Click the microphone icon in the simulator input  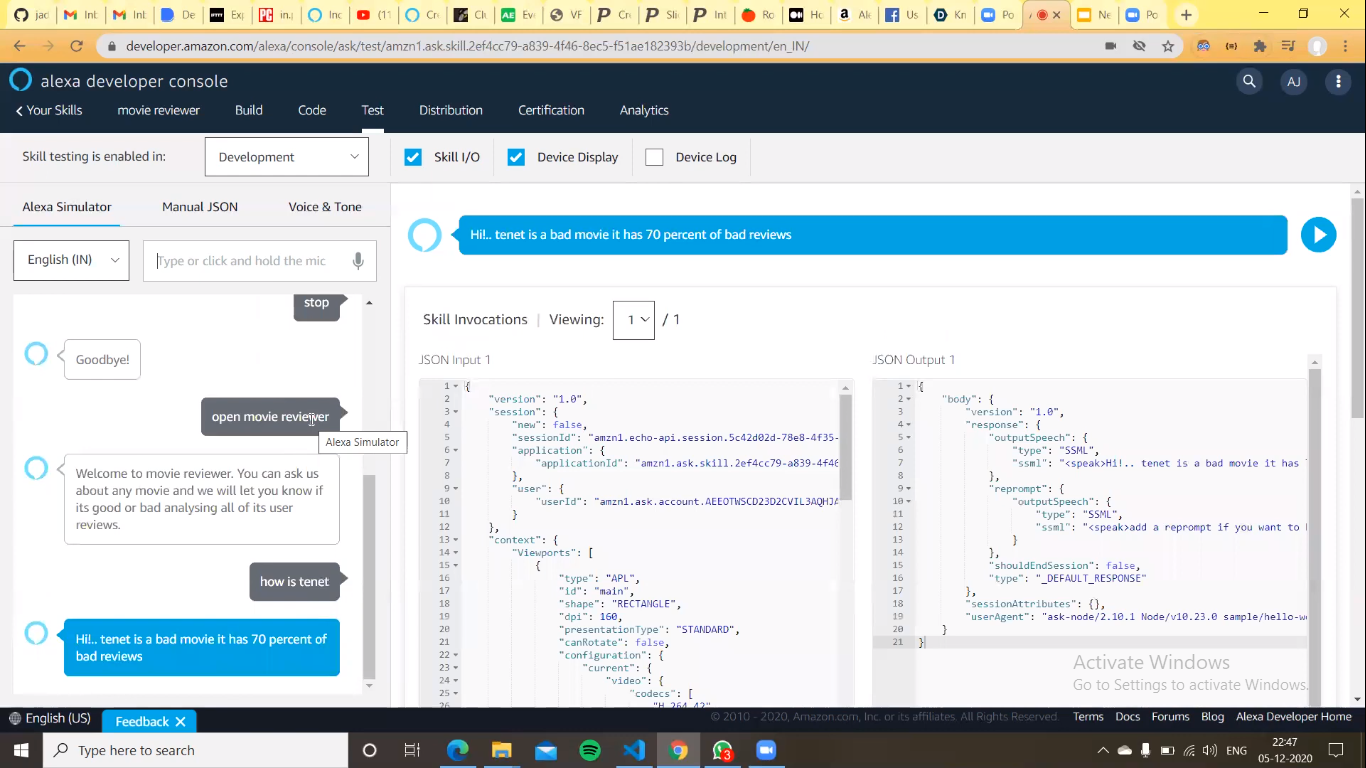coord(358,260)
